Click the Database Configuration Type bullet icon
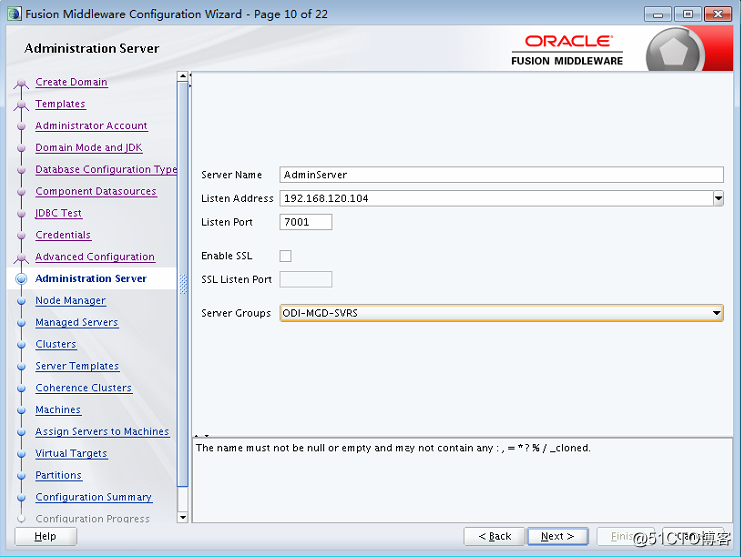The height and width of the screenshot is (557, 741). [x=21, y=170]
